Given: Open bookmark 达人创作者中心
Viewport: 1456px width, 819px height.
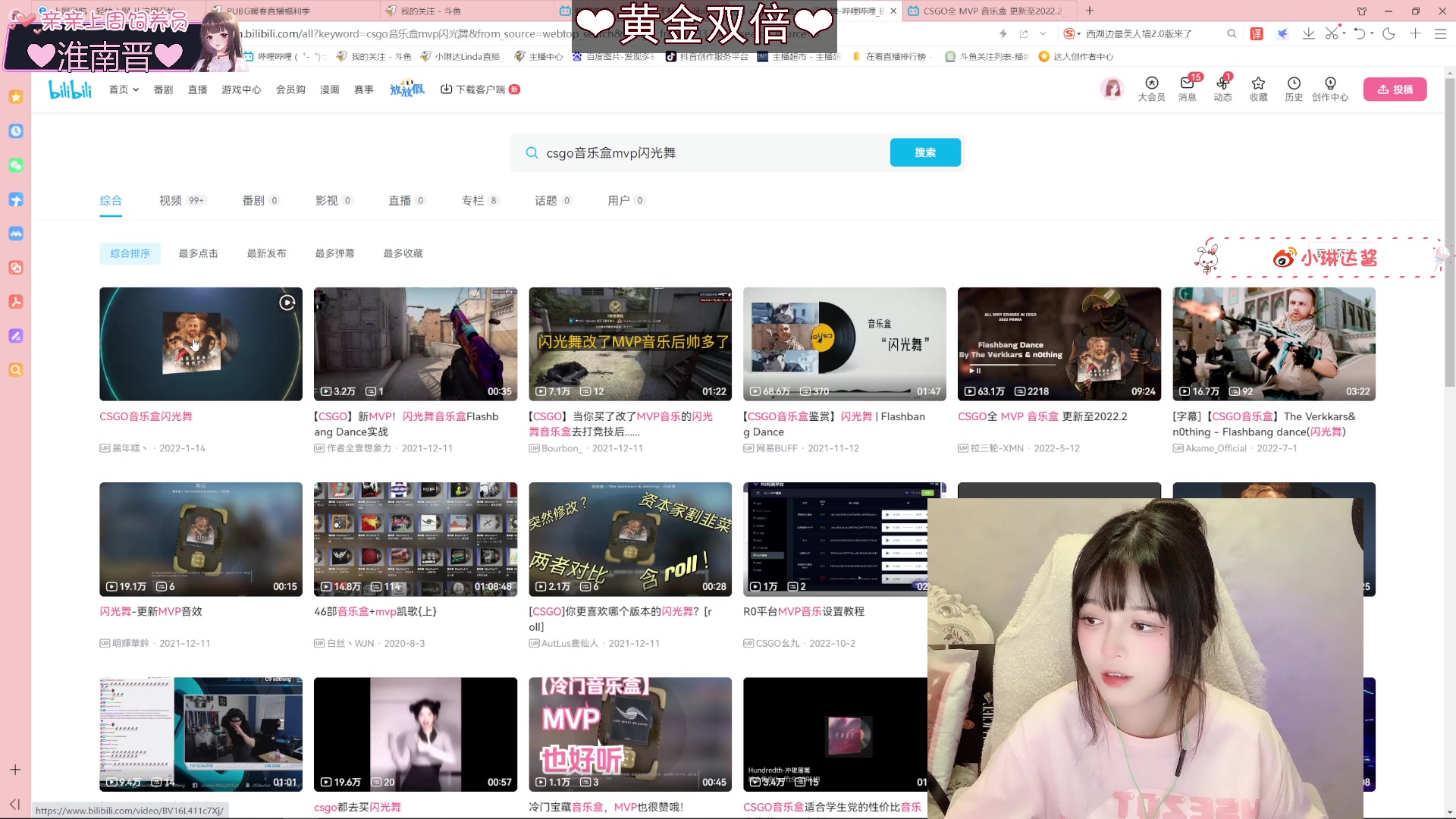Looking at the screenshot, I should [1076, 57].
